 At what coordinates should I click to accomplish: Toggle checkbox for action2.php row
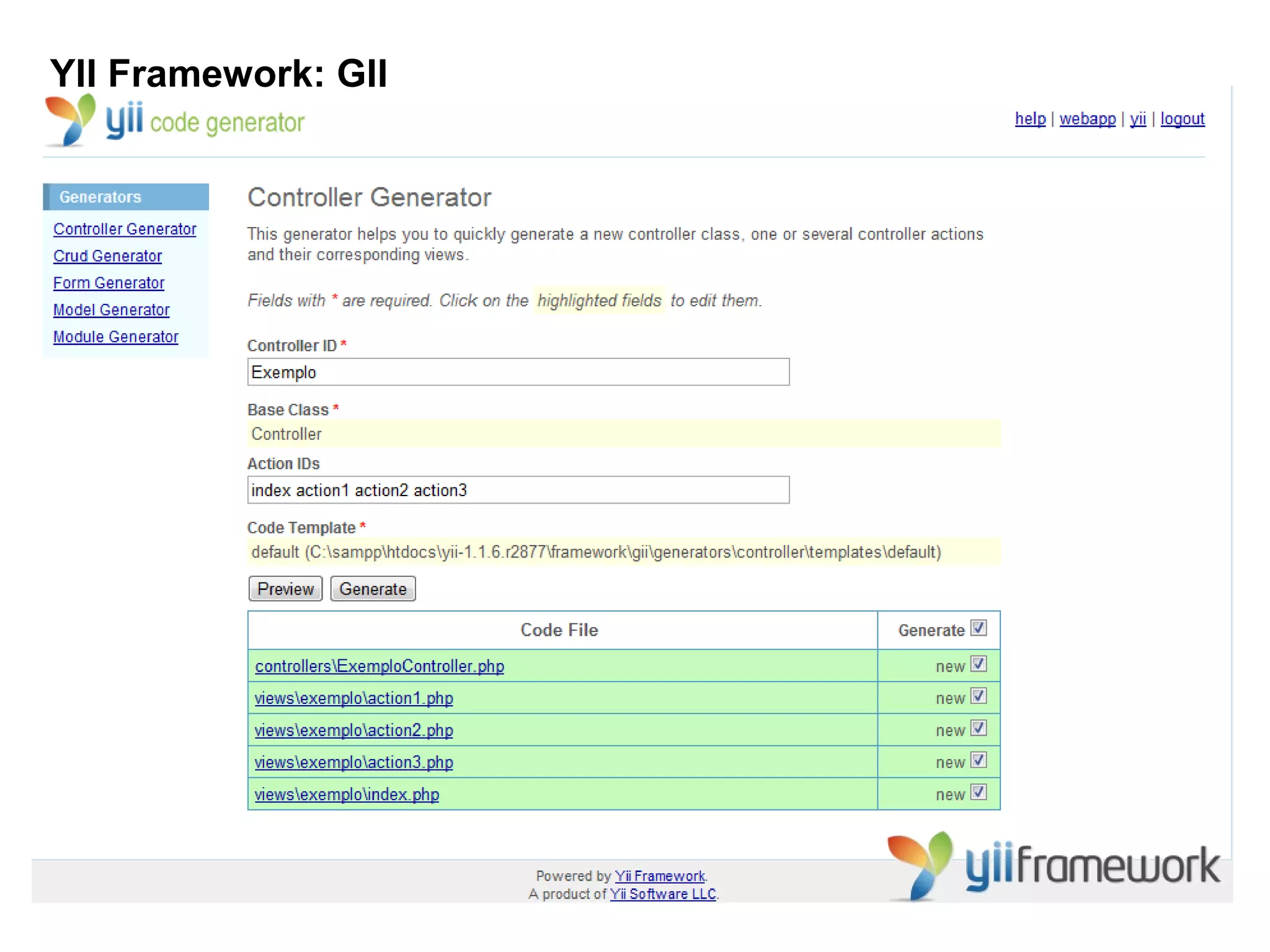click(x=979, y=728)
